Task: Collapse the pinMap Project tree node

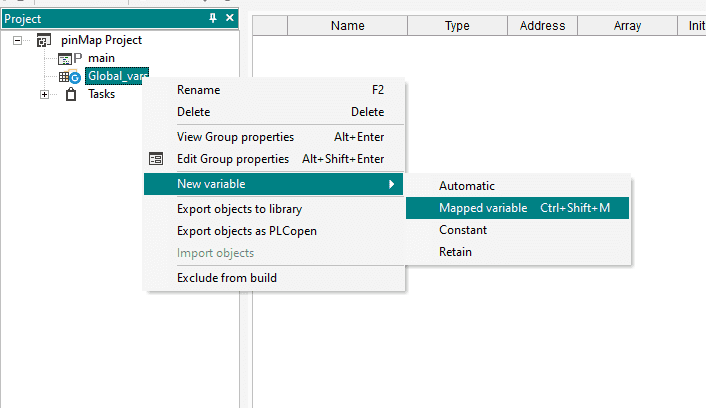Action: (18, 41)
